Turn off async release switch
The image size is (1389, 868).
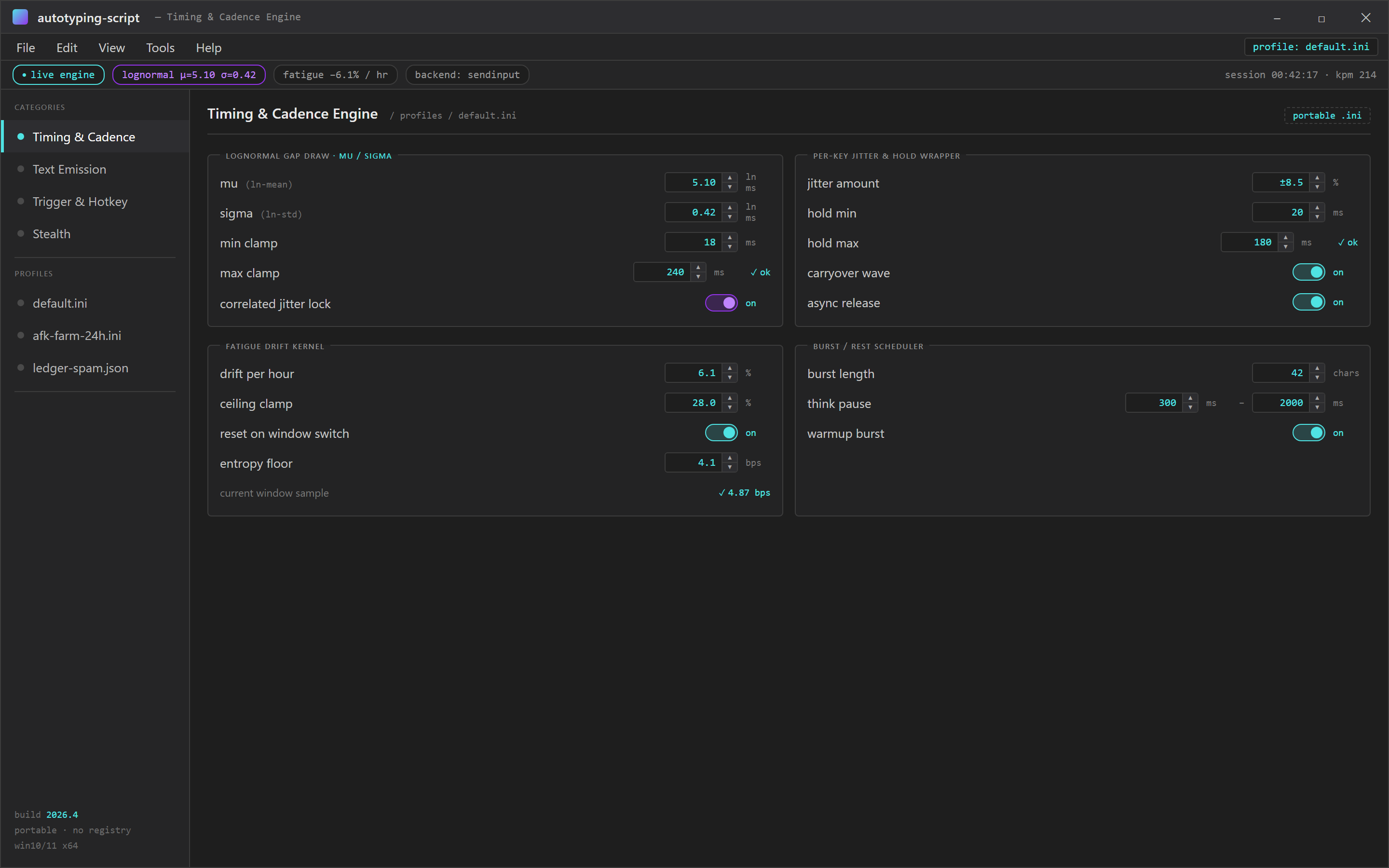pos(1308,302)
